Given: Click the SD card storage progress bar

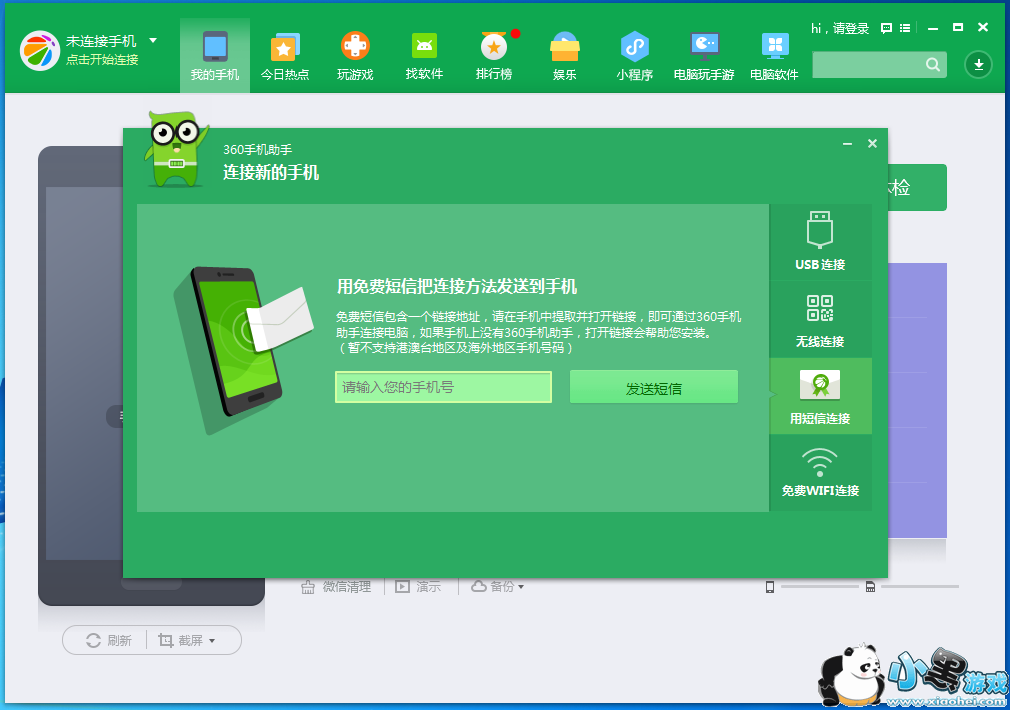Looking at the screenshot, I should (920, 587).
